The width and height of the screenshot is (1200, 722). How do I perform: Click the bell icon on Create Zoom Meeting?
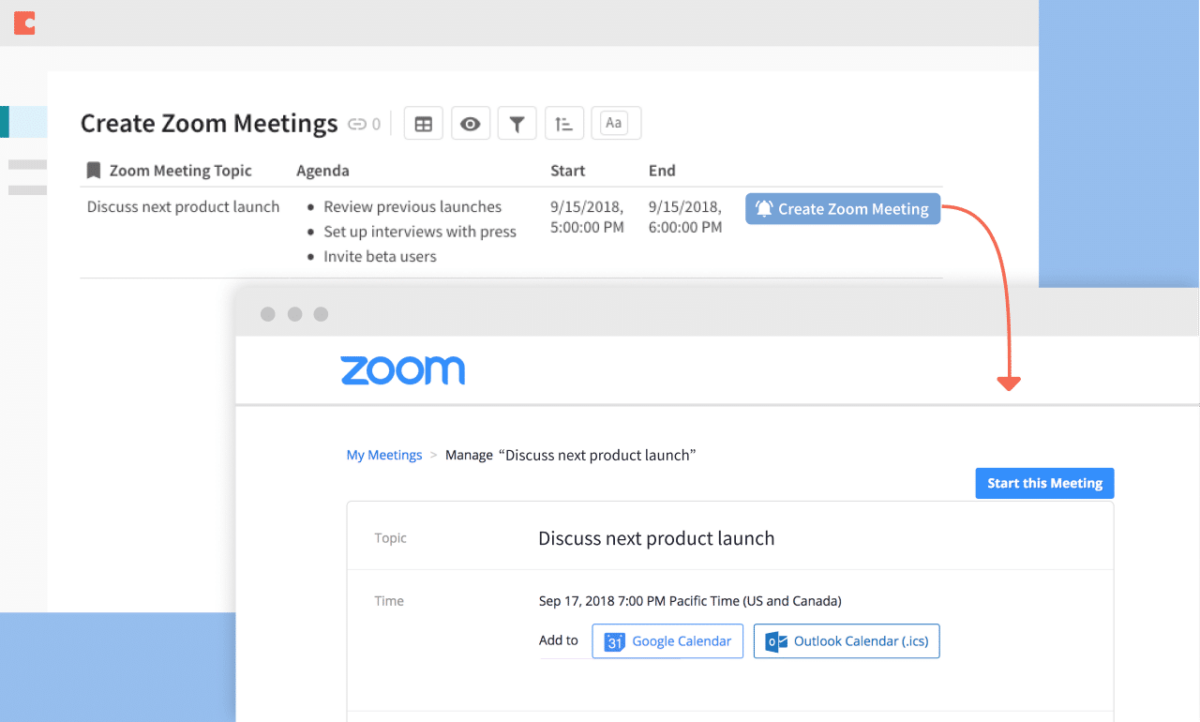coord(766,208)
